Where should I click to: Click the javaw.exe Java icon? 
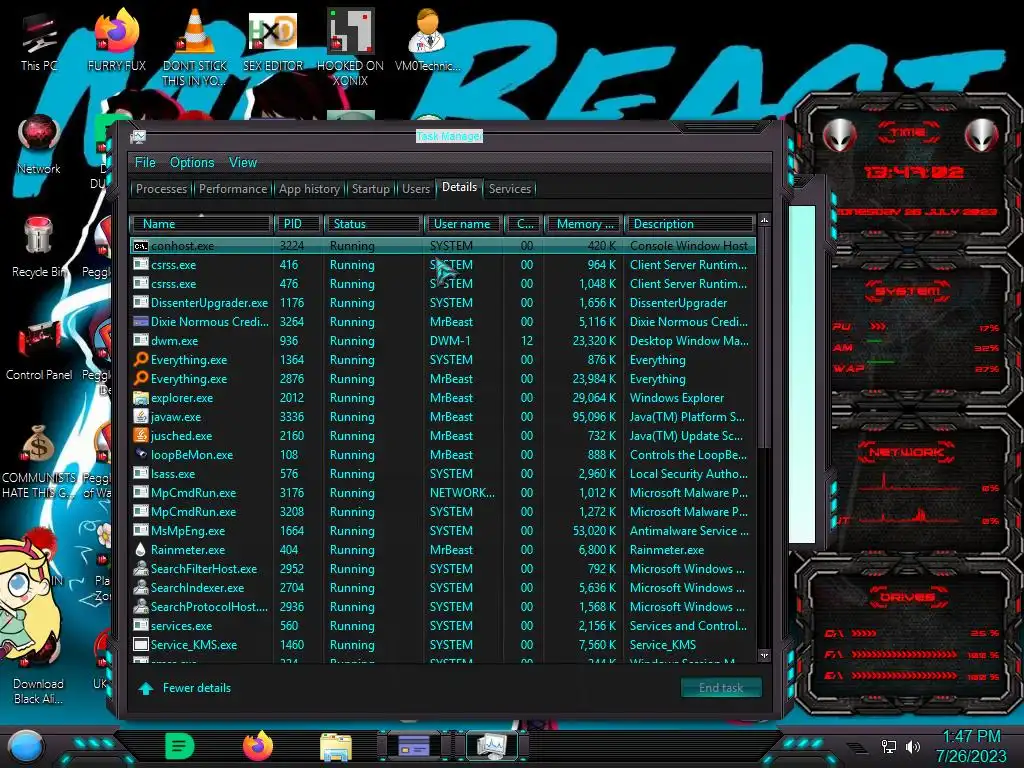point(140,417)
